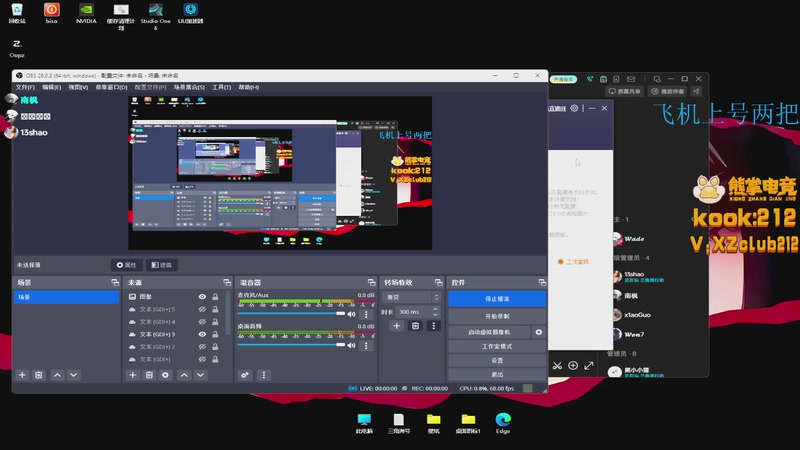Move the scene up with the arrow
This screenshot has width=800, height=450.
(57, 375)
